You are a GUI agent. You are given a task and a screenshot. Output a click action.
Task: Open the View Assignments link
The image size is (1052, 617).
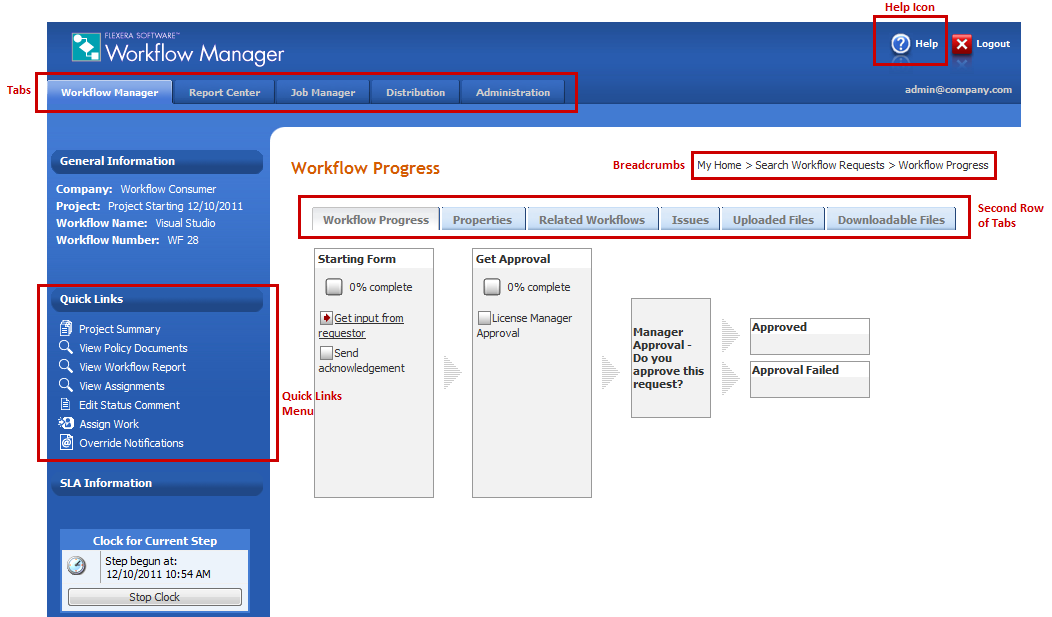122,386
